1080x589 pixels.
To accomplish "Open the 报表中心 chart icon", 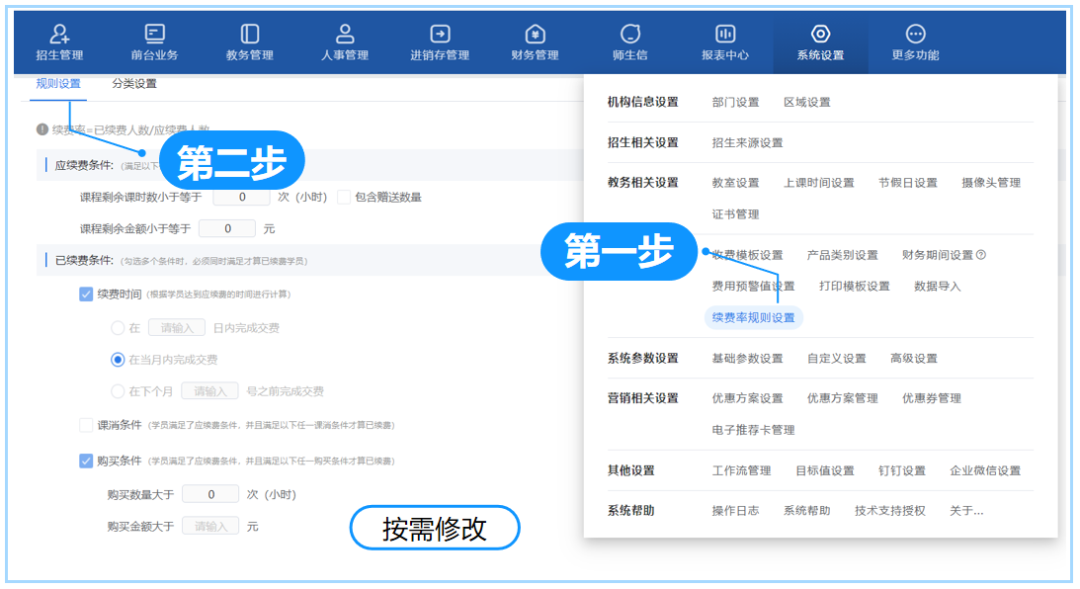I will pos(725,35).
